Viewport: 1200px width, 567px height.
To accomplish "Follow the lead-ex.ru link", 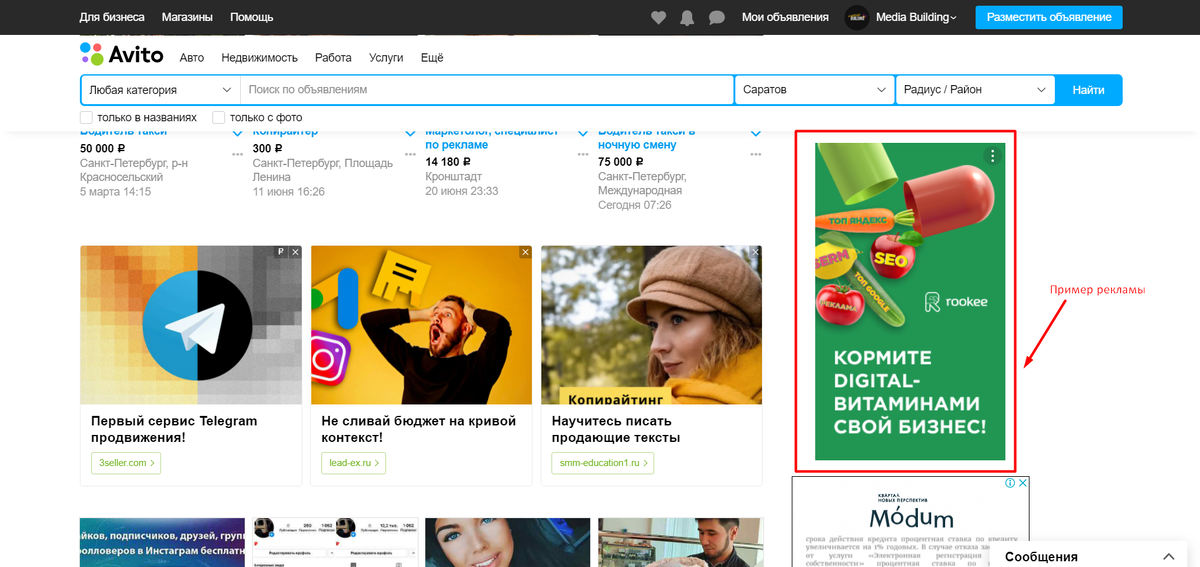I will click(x=353, y=463).
